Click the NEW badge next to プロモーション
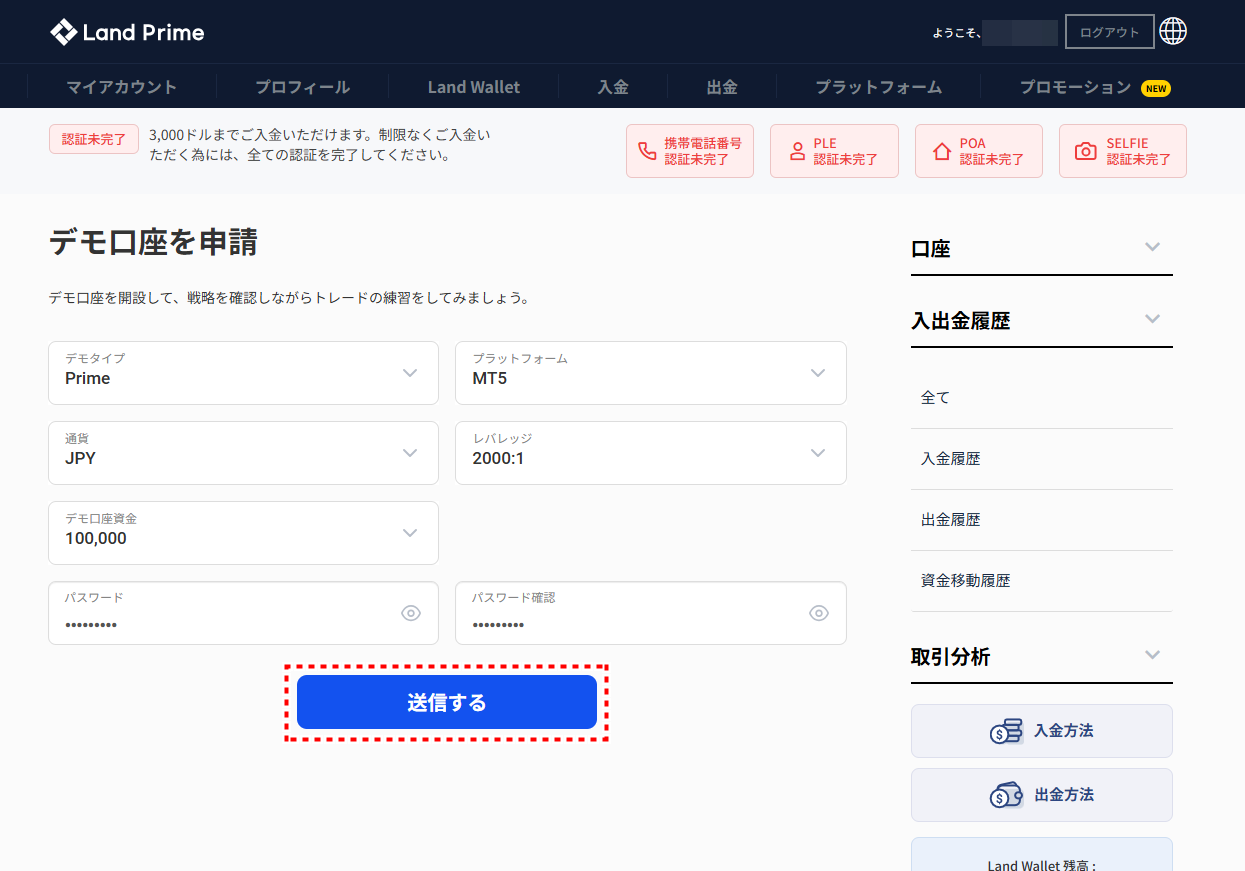This screenshot has width=1245, height=871. 1156,88
